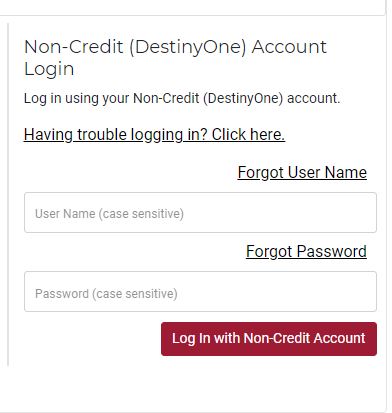The image size is (392, 413).
Task: Place cursor in 'User Name (case sensitive)' box
Action: (x=200, y=212)
